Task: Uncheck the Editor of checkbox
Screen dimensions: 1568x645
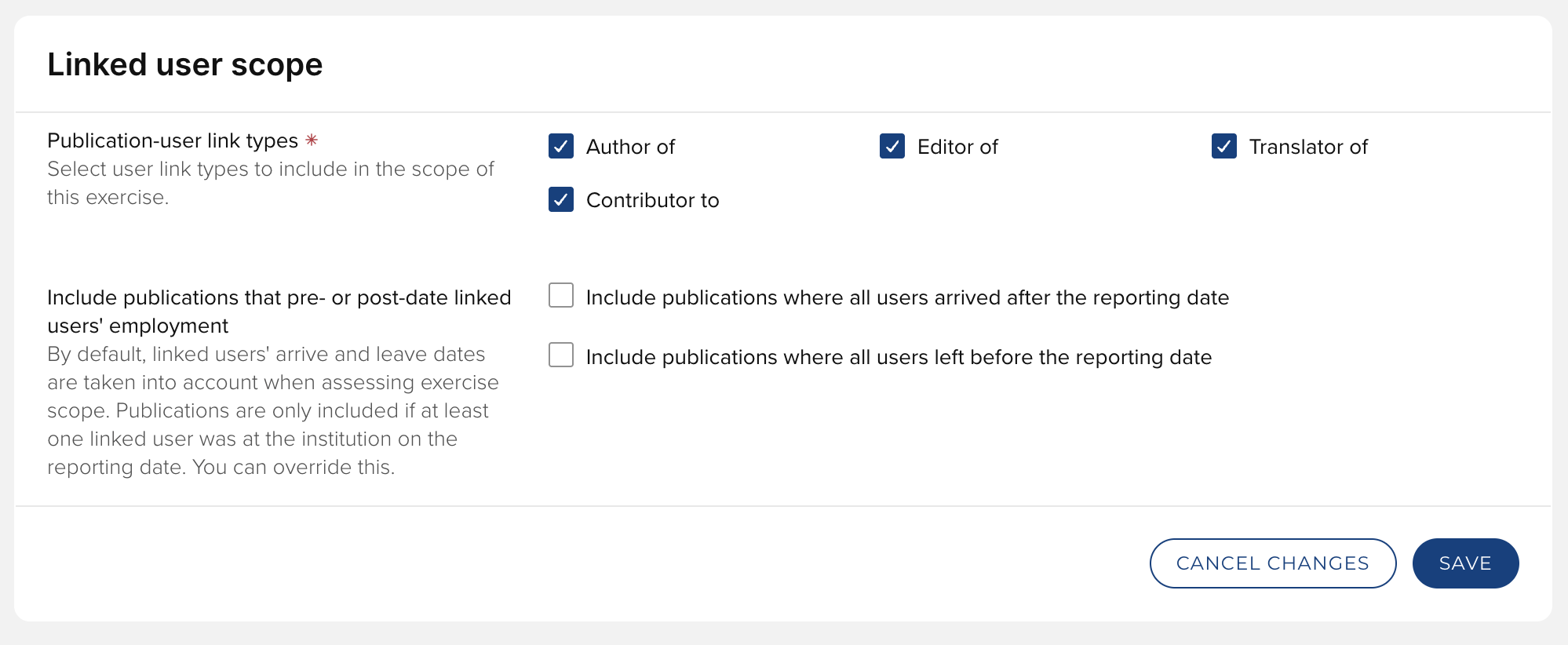Action: click(892, 147)
